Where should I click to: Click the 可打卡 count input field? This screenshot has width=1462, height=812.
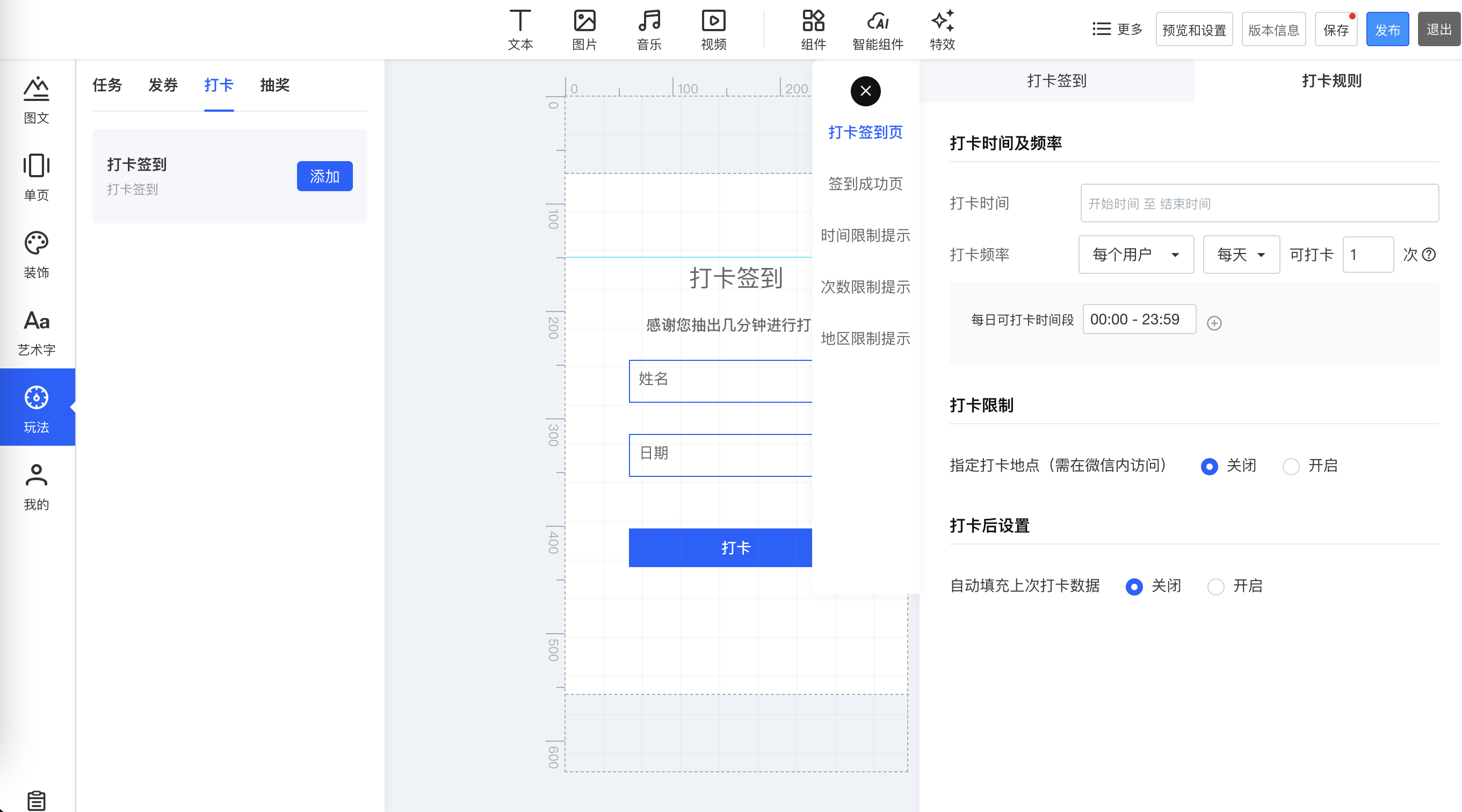tap(1368, 254)
